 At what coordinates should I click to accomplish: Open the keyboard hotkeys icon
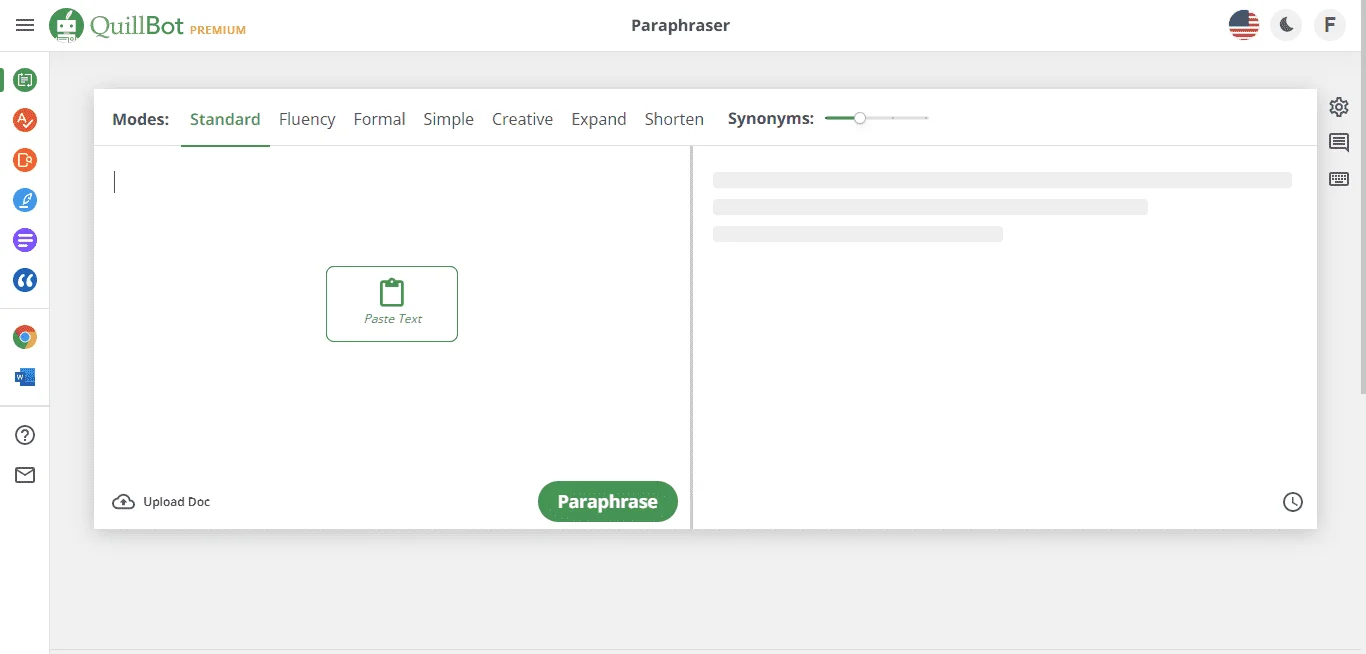(x=1339, y=179)
